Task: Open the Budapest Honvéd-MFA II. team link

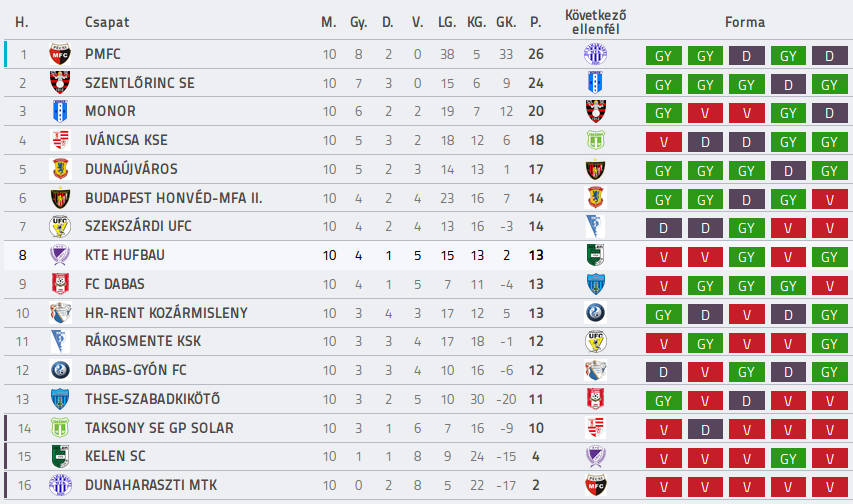Action: [x=174, y=198]
